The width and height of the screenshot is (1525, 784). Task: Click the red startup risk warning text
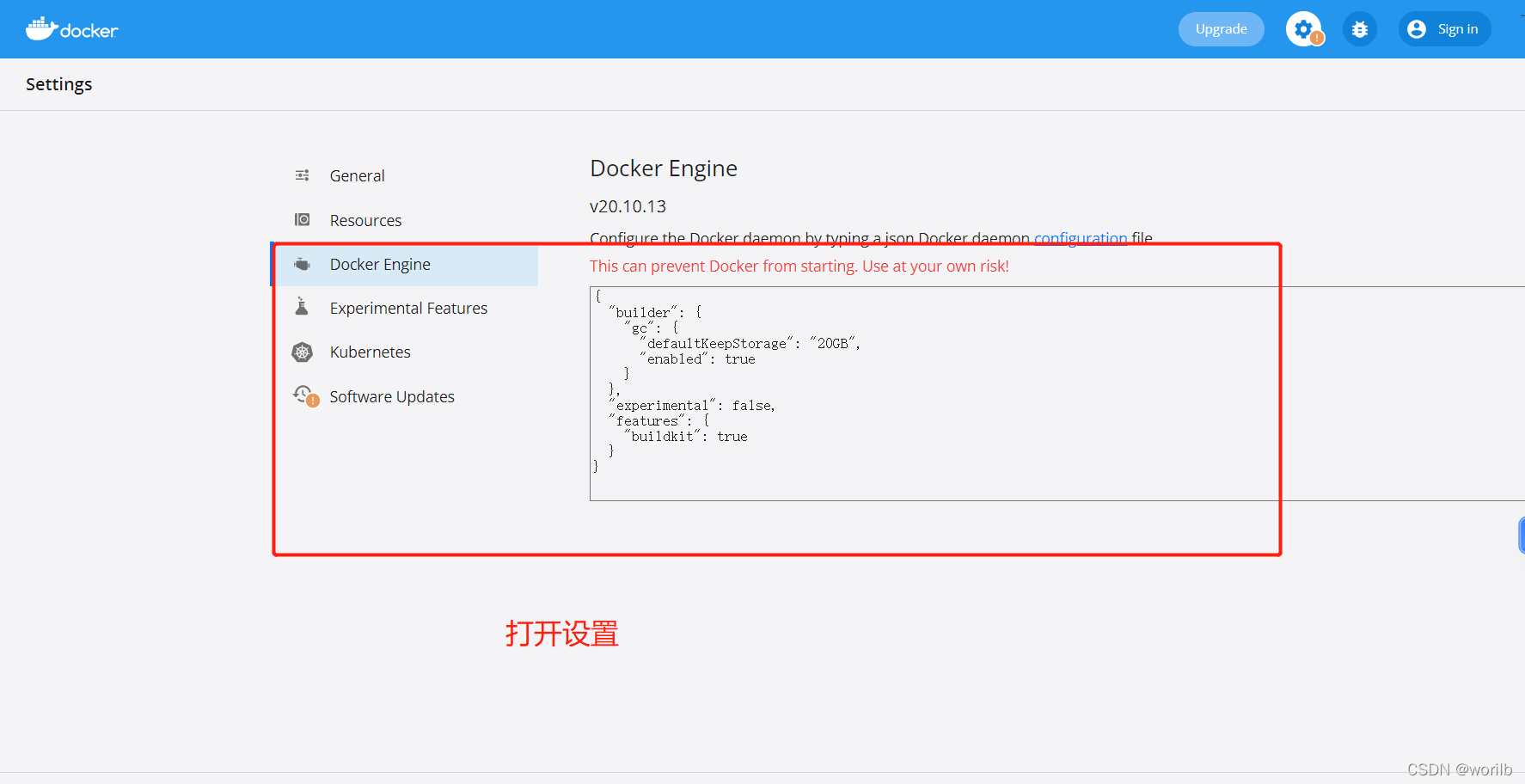click(x=799, y=266)
